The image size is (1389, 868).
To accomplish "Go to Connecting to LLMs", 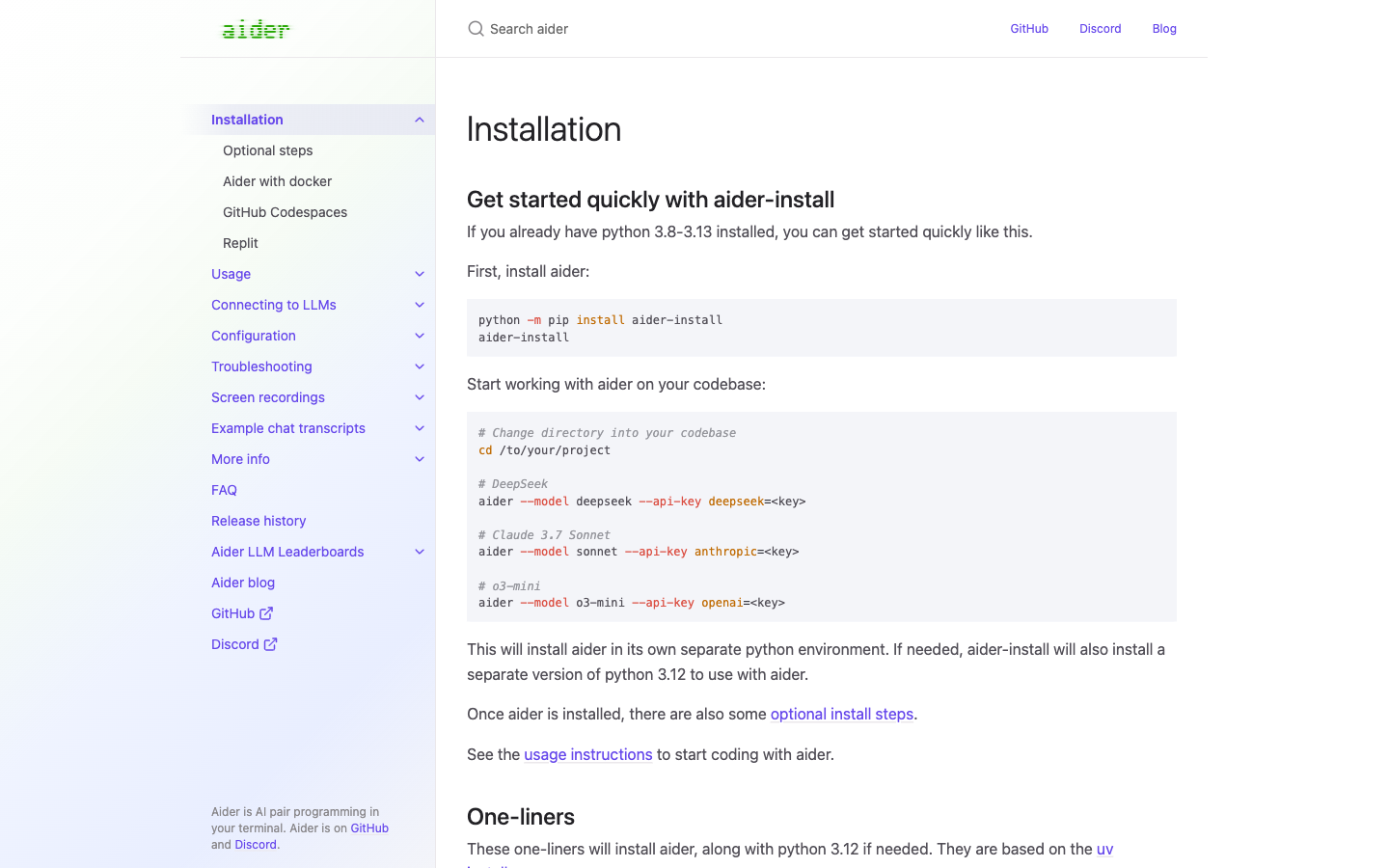I will point(274,305).
